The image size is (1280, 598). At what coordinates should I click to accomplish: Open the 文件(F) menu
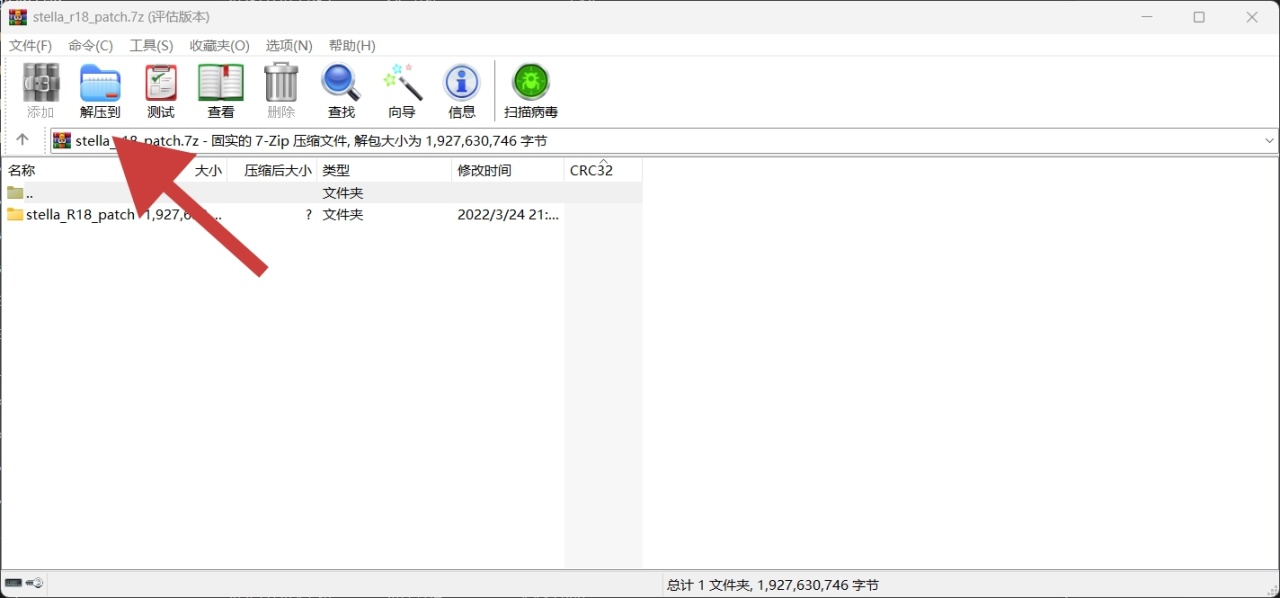click(x=30, y=45)
